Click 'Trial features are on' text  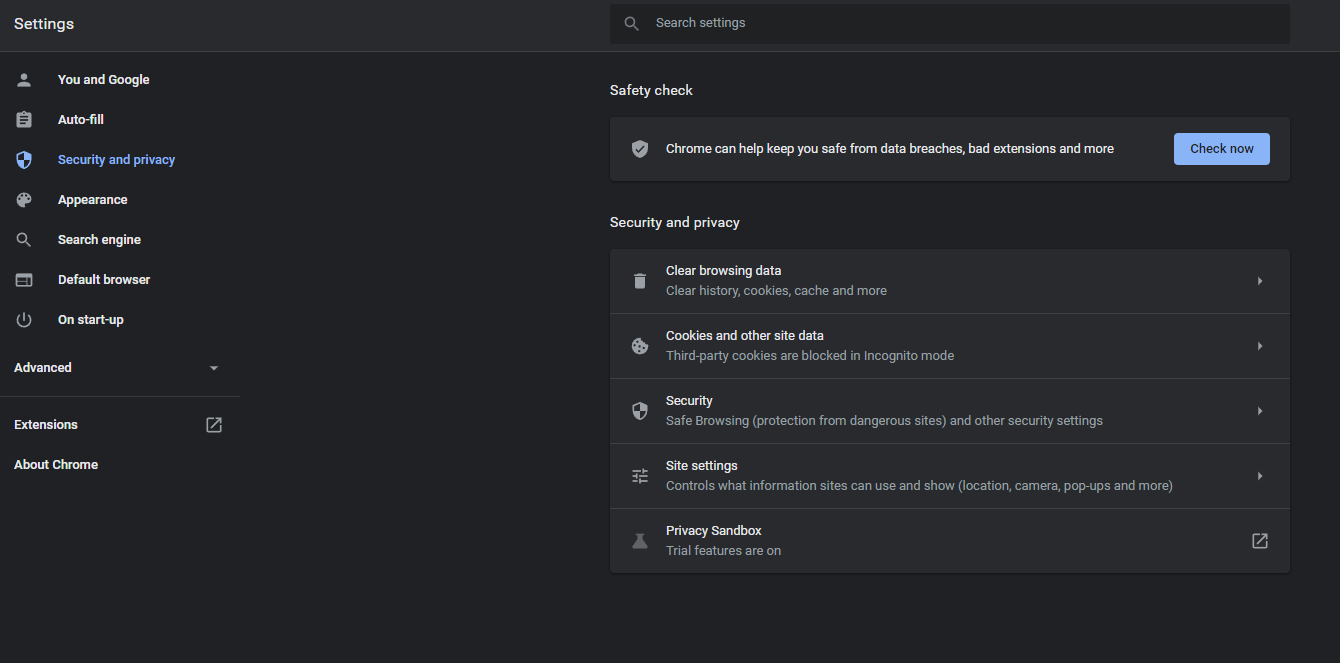click(x=723, y=551)
